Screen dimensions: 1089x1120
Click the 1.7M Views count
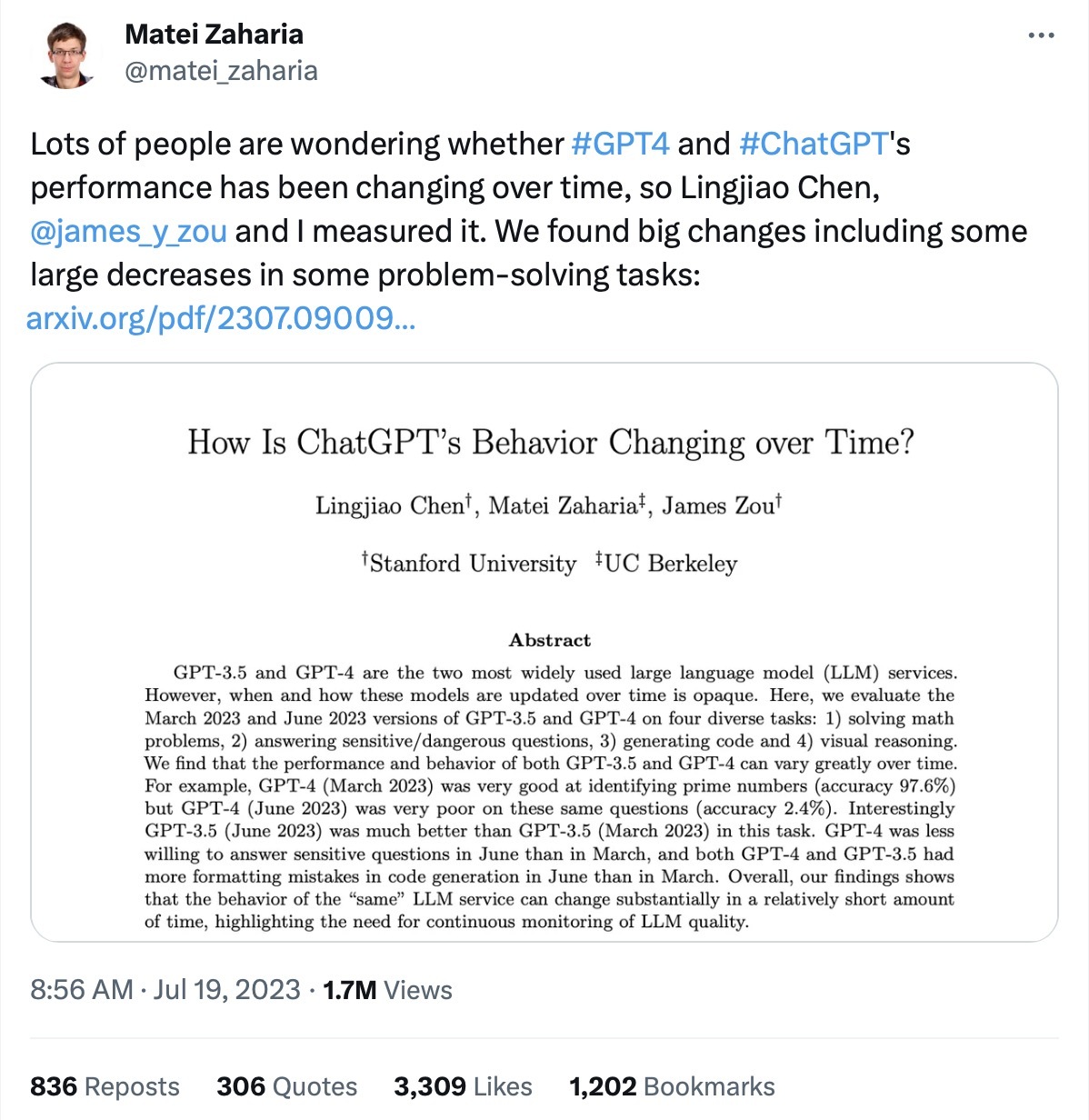click(x=387, y=989)
